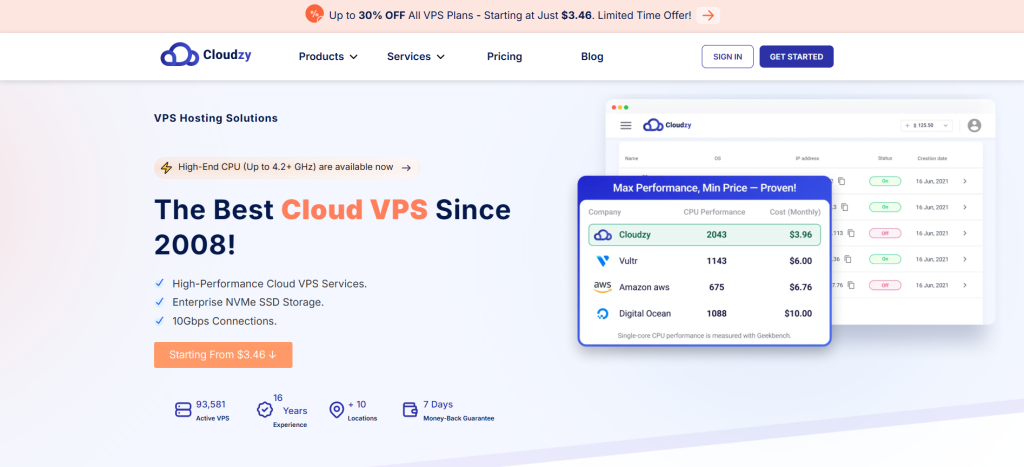
Task: Click the lightning bolt icon in the CPU notice
Action: (x=167, y=167)
